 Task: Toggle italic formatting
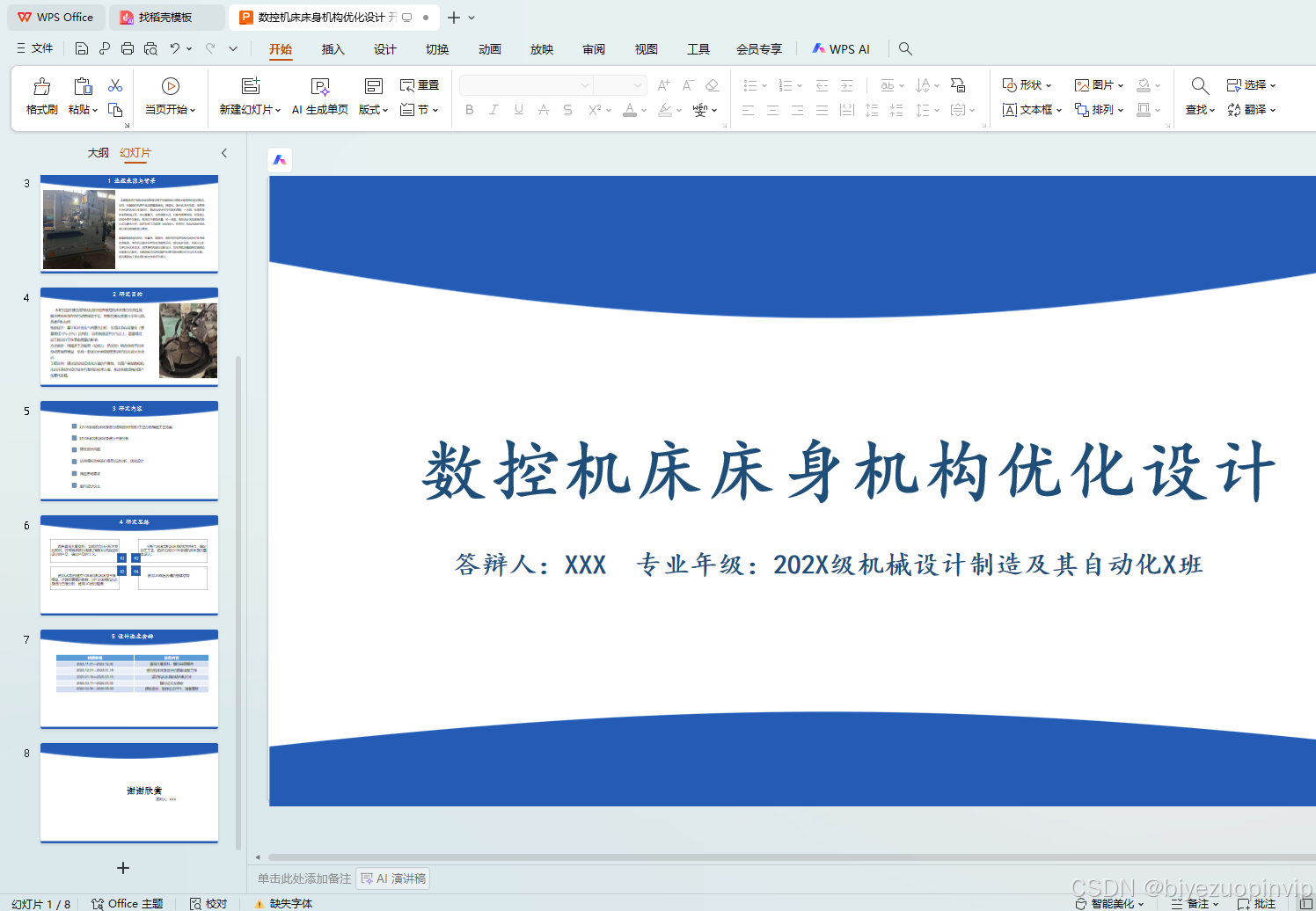coord(493,109)
